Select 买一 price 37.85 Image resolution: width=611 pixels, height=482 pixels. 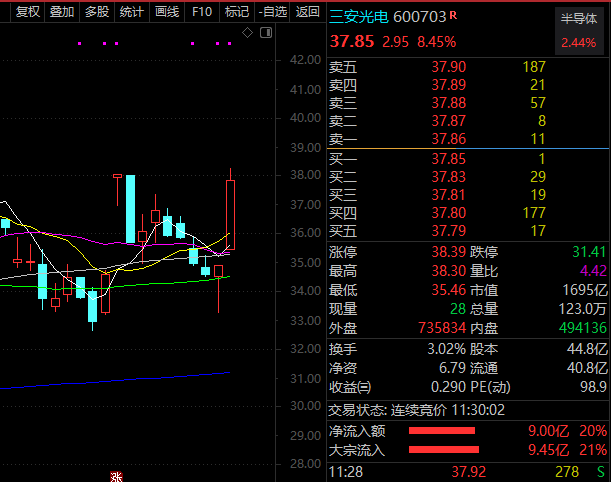[x=449, y=159]
